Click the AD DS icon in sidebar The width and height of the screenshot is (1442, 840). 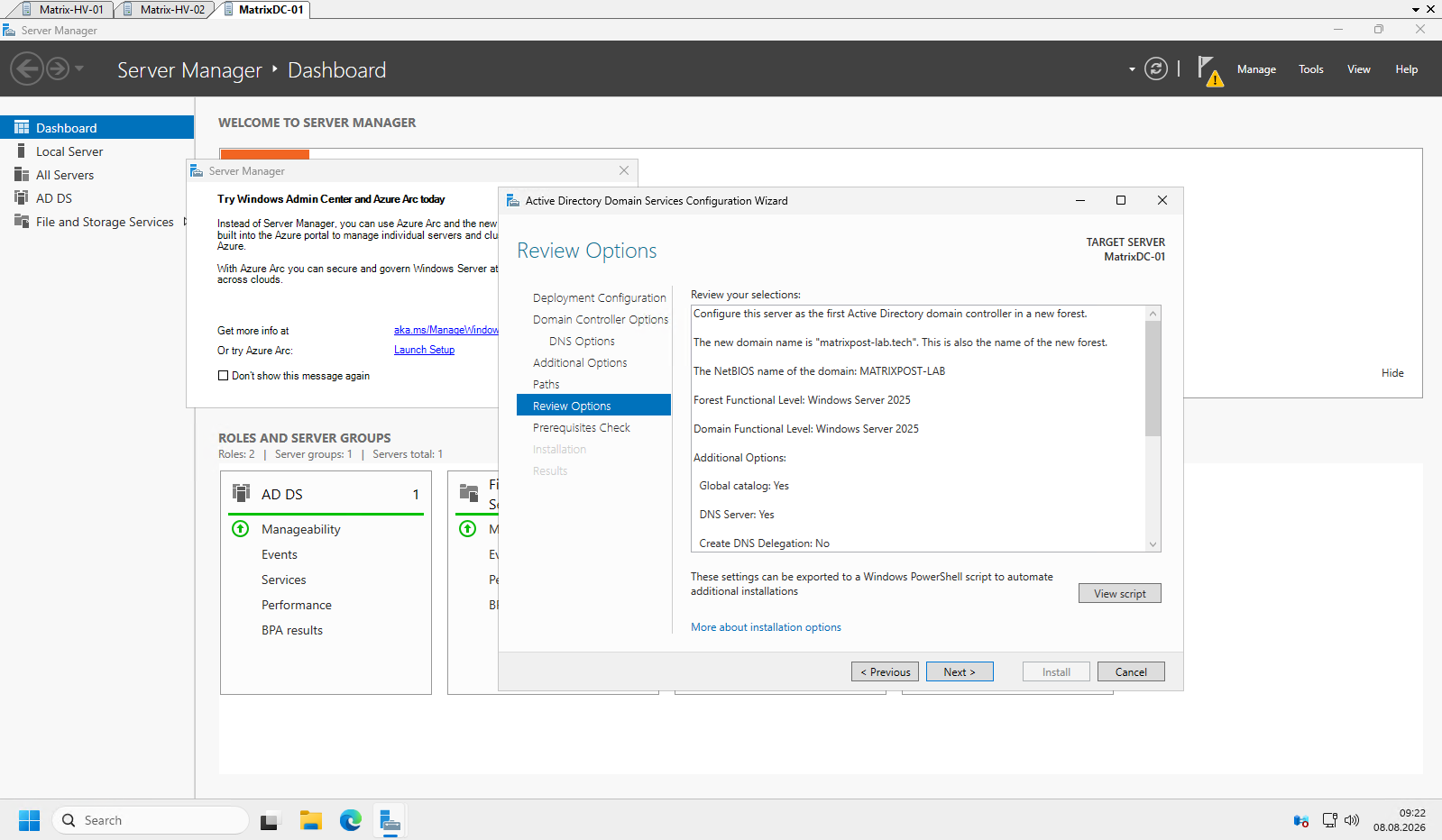pos(22,197)
